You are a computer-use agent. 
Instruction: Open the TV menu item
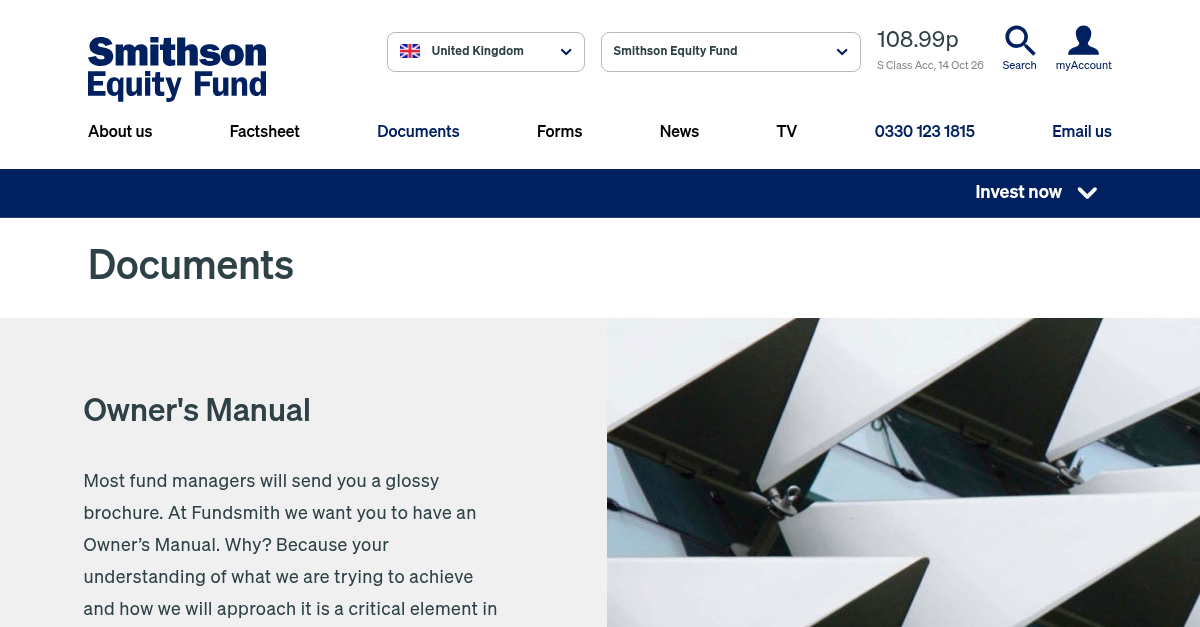[x=787, y=131]
